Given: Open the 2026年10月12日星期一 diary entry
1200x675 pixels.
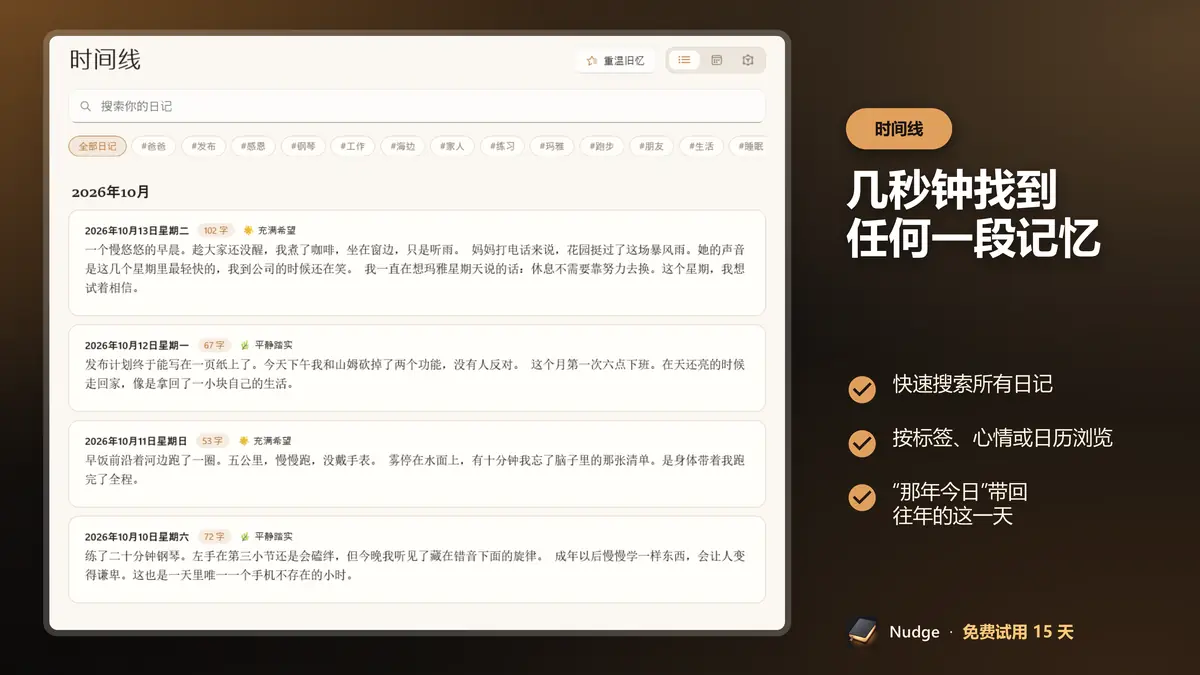Looking at the screenshot, I should coord(417,368).
